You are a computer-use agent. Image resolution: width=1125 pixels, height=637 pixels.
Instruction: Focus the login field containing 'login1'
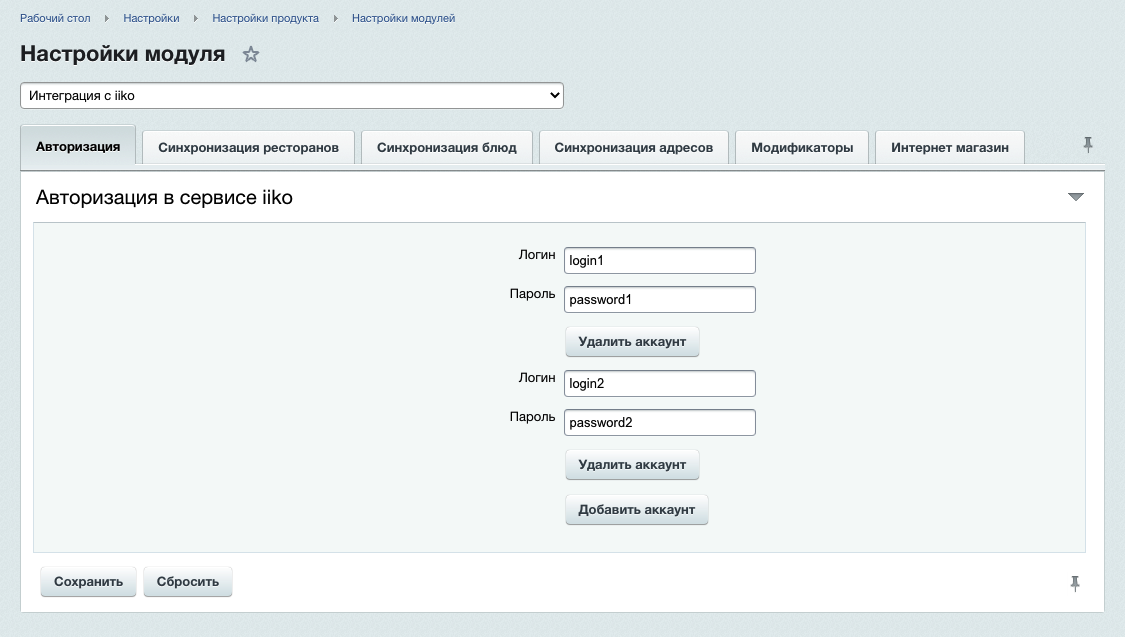(659, 260)
